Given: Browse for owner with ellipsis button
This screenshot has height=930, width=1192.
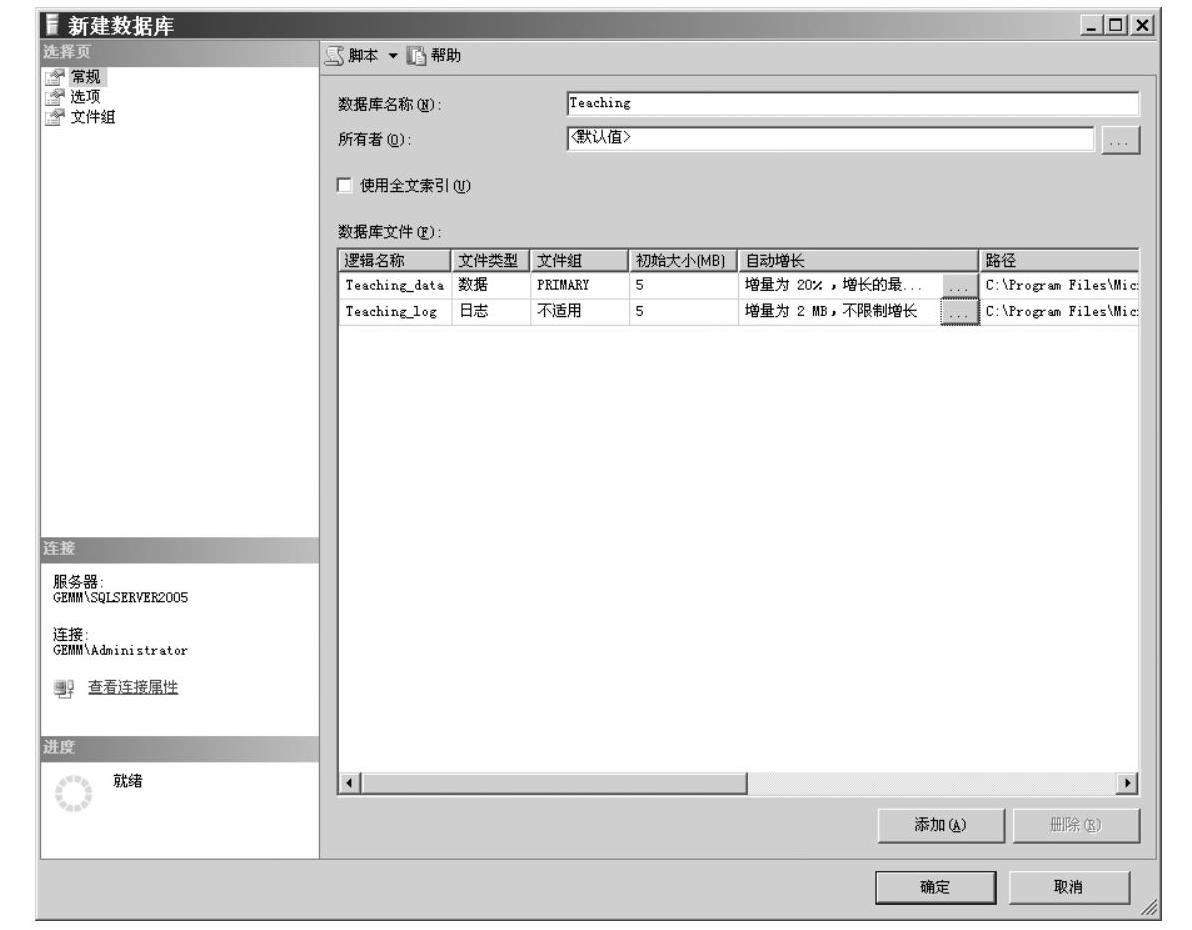Looking at the screenshot, I should tap(1121, 142).
